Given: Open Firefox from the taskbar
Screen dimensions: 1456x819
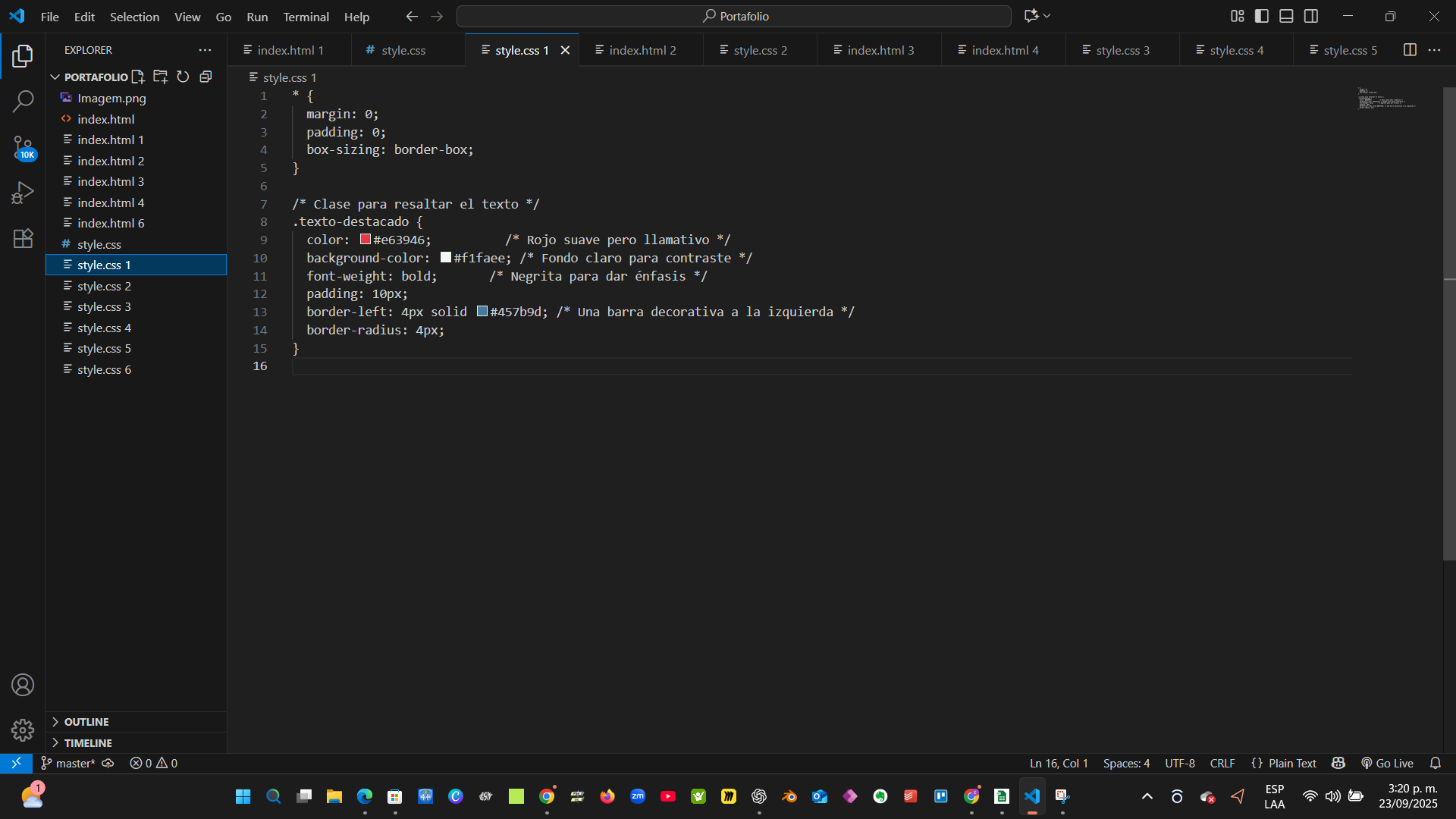Looking at the screenshot, I should [607, 796].
